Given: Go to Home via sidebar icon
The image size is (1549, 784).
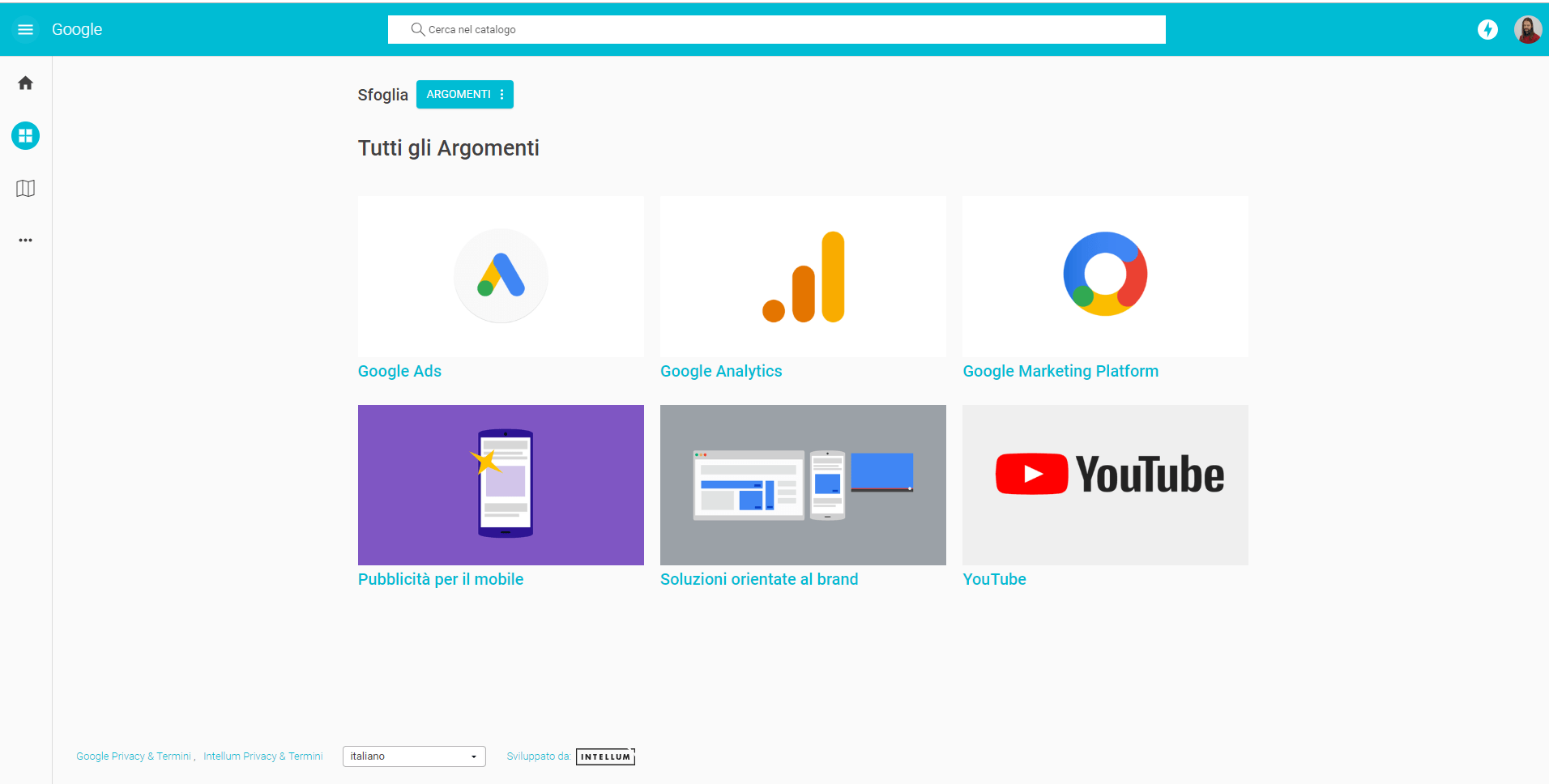Looking at the screenshot, I should click(25, 83).
